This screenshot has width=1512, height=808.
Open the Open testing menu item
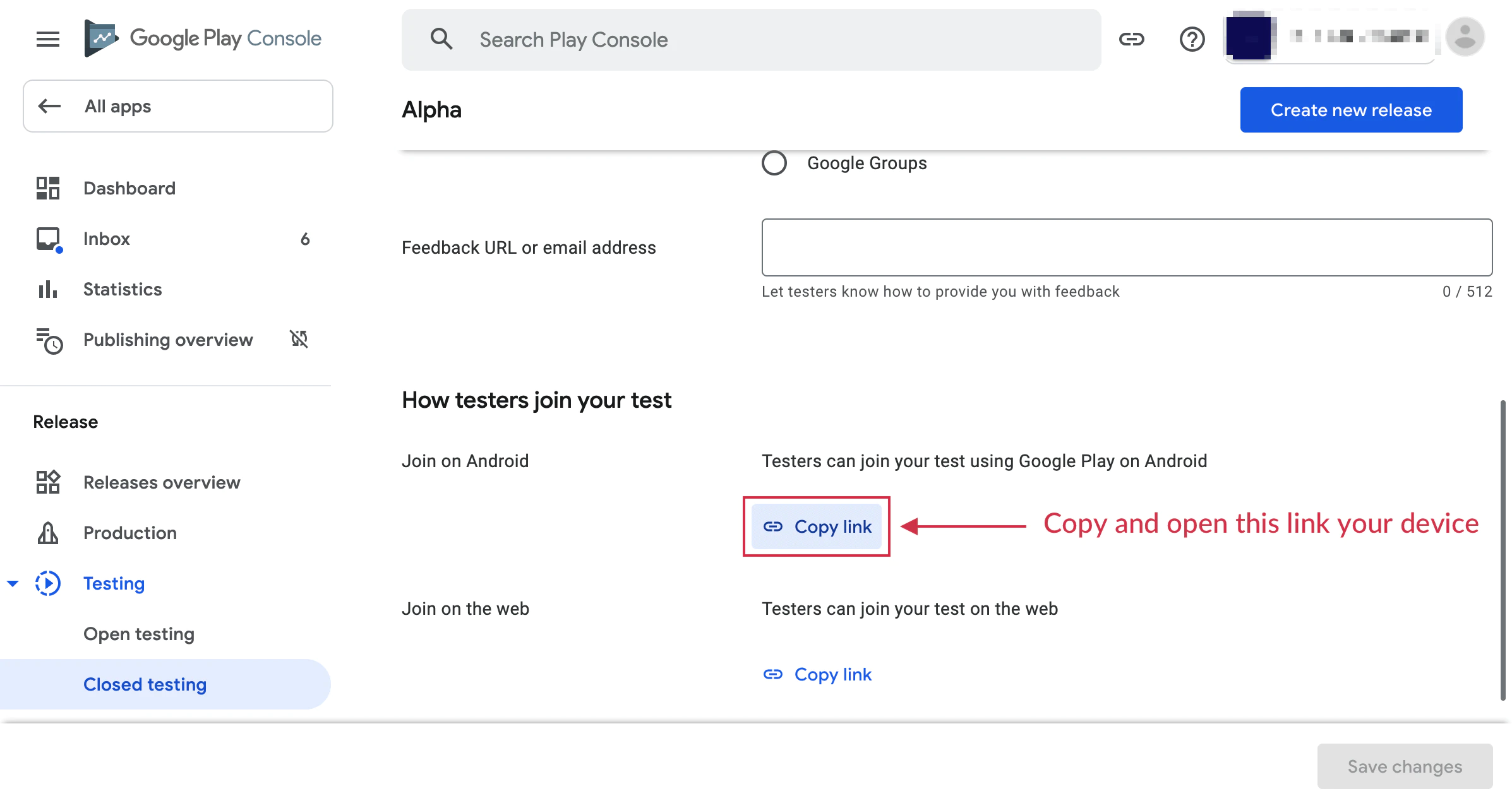[x=139, y=634]
